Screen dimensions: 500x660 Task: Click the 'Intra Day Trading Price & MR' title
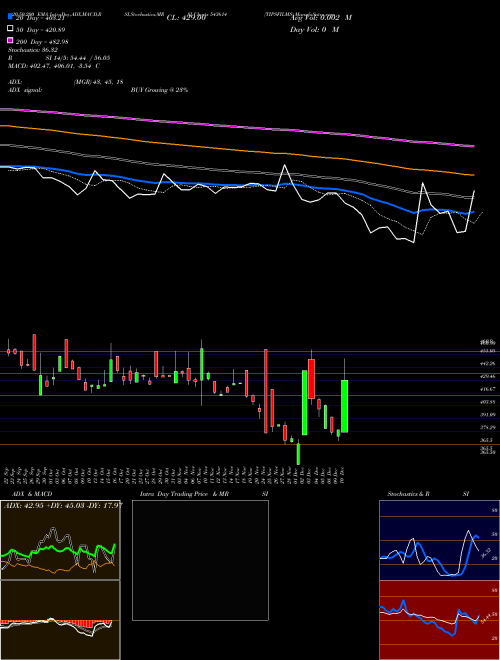click(x=184, y=494)
